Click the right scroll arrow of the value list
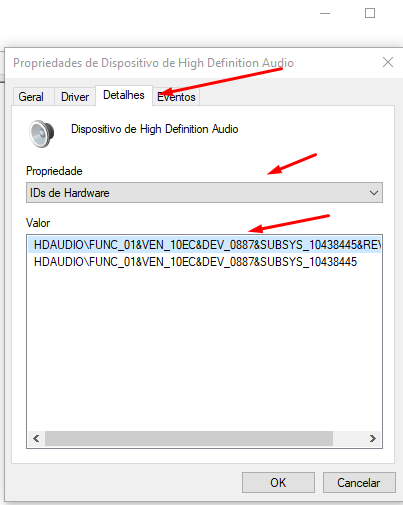This screenshot has height=505, width=403. tap(373, 438)
